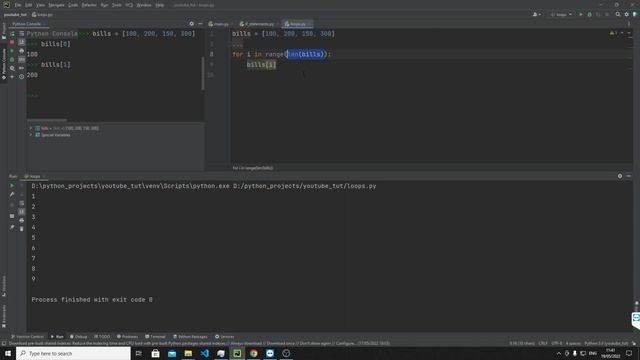Click the Python interpreter status entry
This screenshot has width=640, height=360.
[606, 344]
